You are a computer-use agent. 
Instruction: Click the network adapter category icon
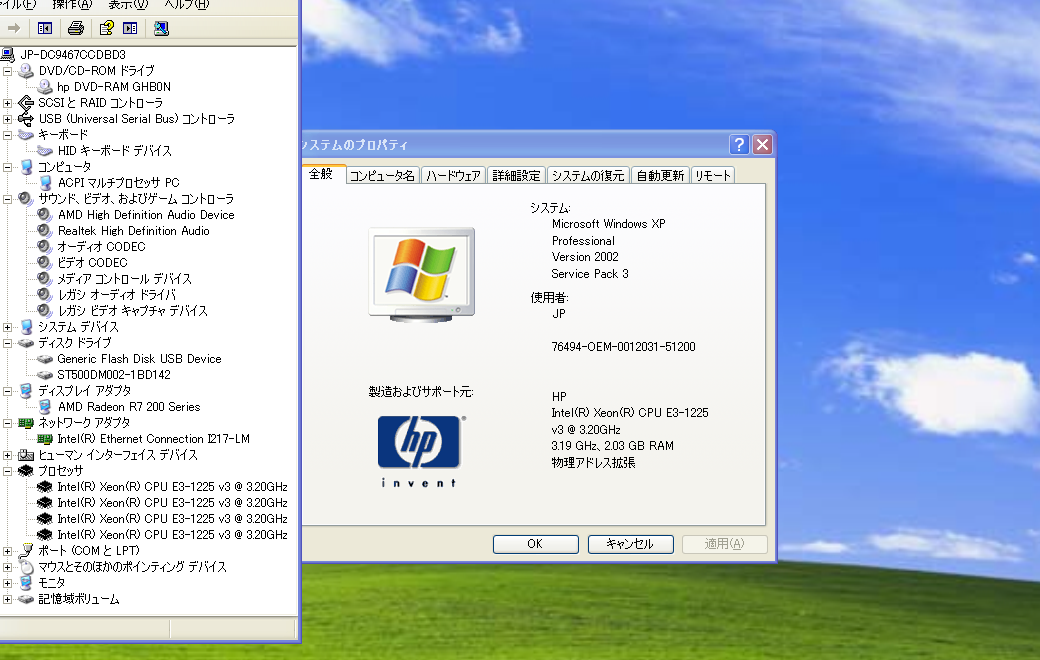point(26,423)
